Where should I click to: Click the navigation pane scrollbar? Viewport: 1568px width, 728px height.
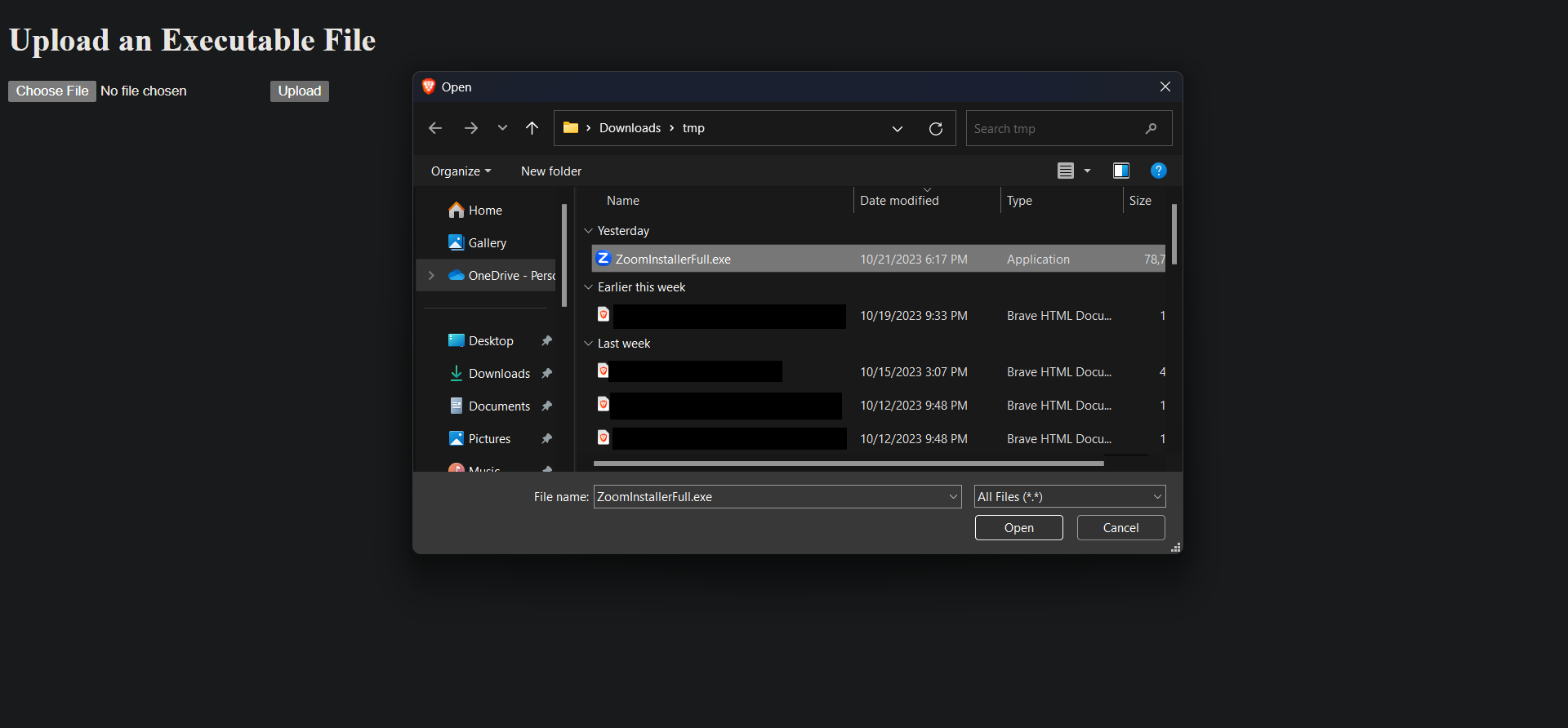click(563, 255)
